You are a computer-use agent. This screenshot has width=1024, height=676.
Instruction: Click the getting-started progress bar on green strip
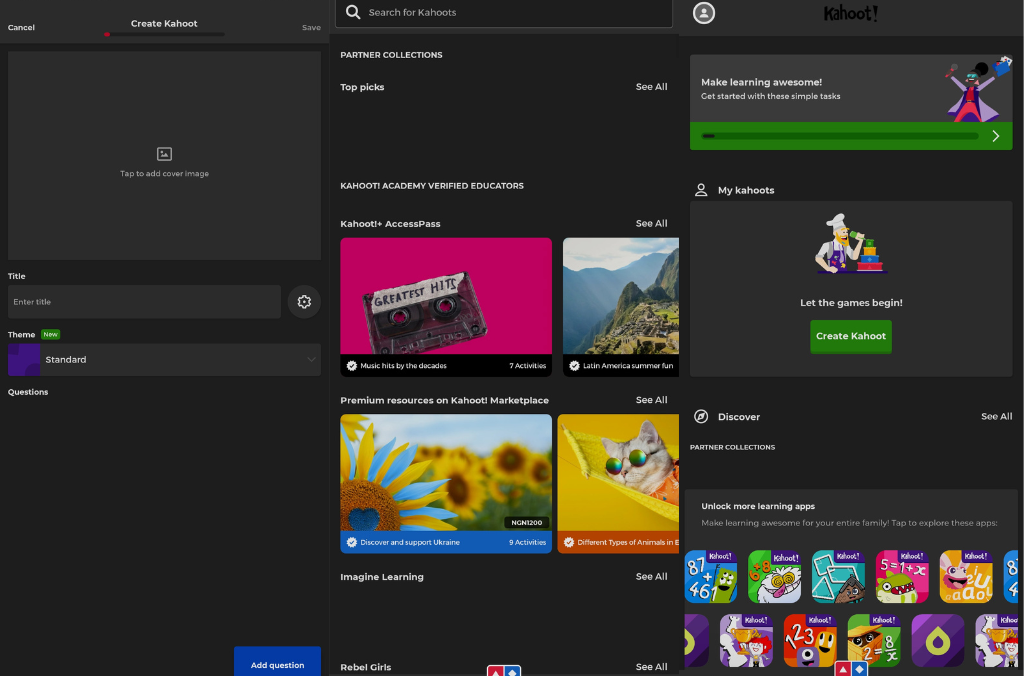click(x=840, y=136)
